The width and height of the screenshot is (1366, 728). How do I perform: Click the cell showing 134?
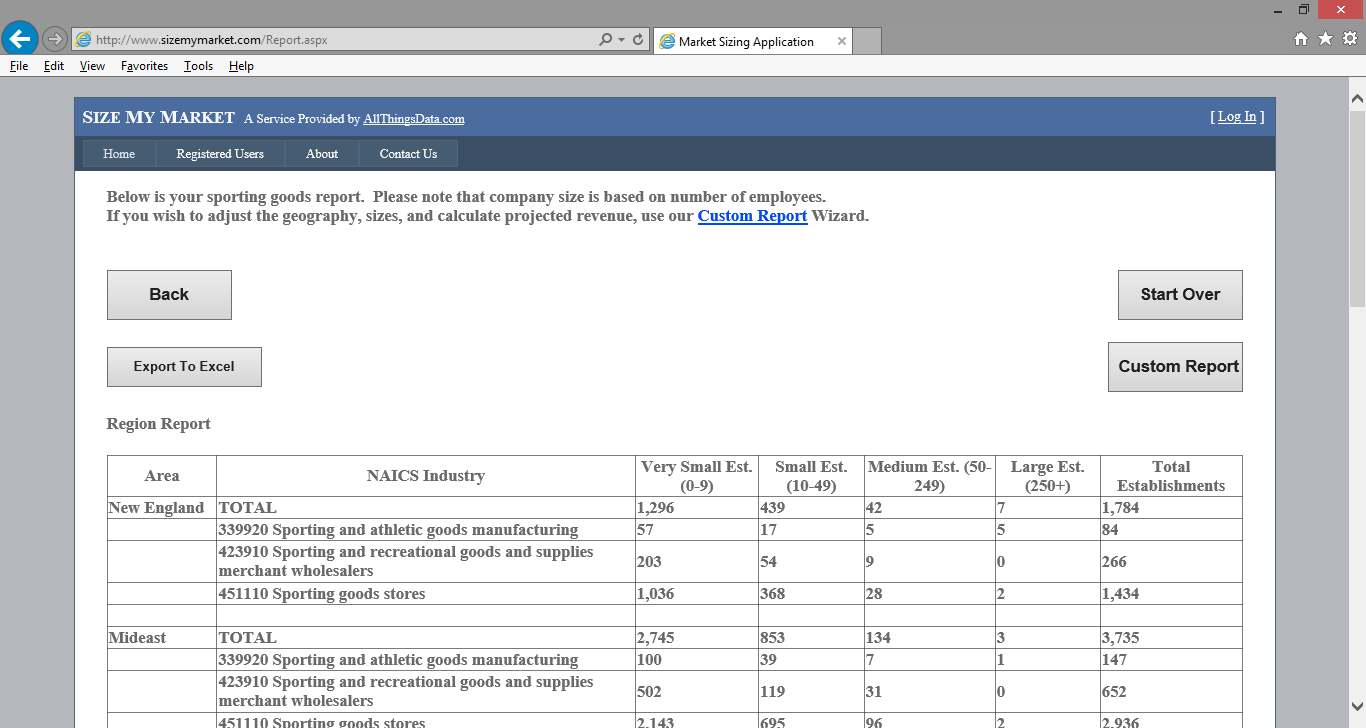[x=930, y=638]
